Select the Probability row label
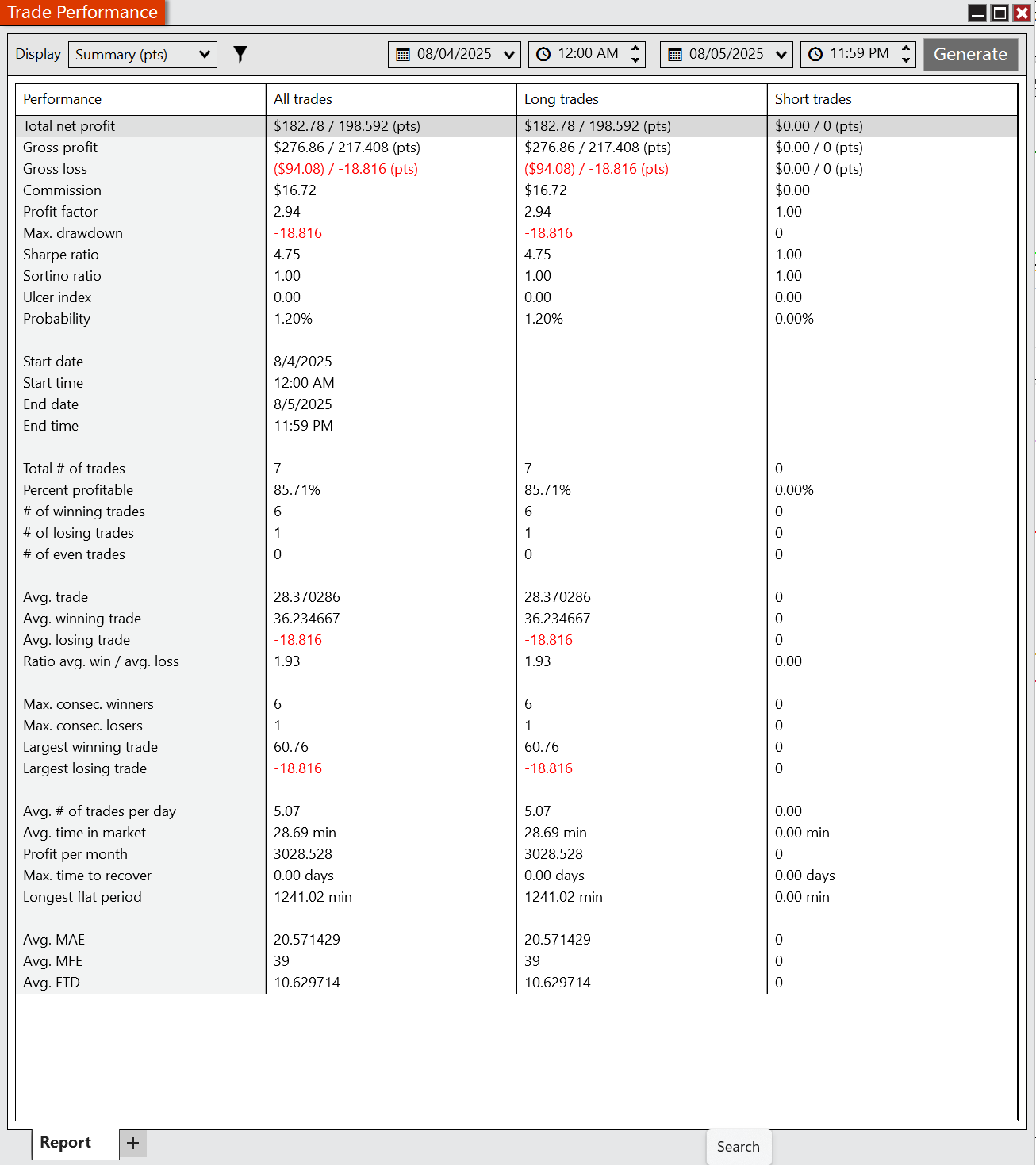Screen dimensions: 1036x1165 tap(56, 319)
